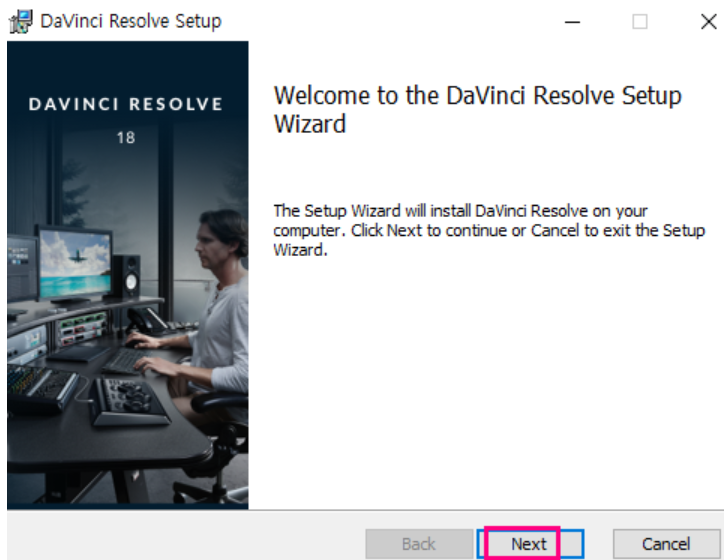The height and width of the screenshot is (560, 724).
Task: Cancel the DaVinci Resolve setup
Action: point(666,543)
